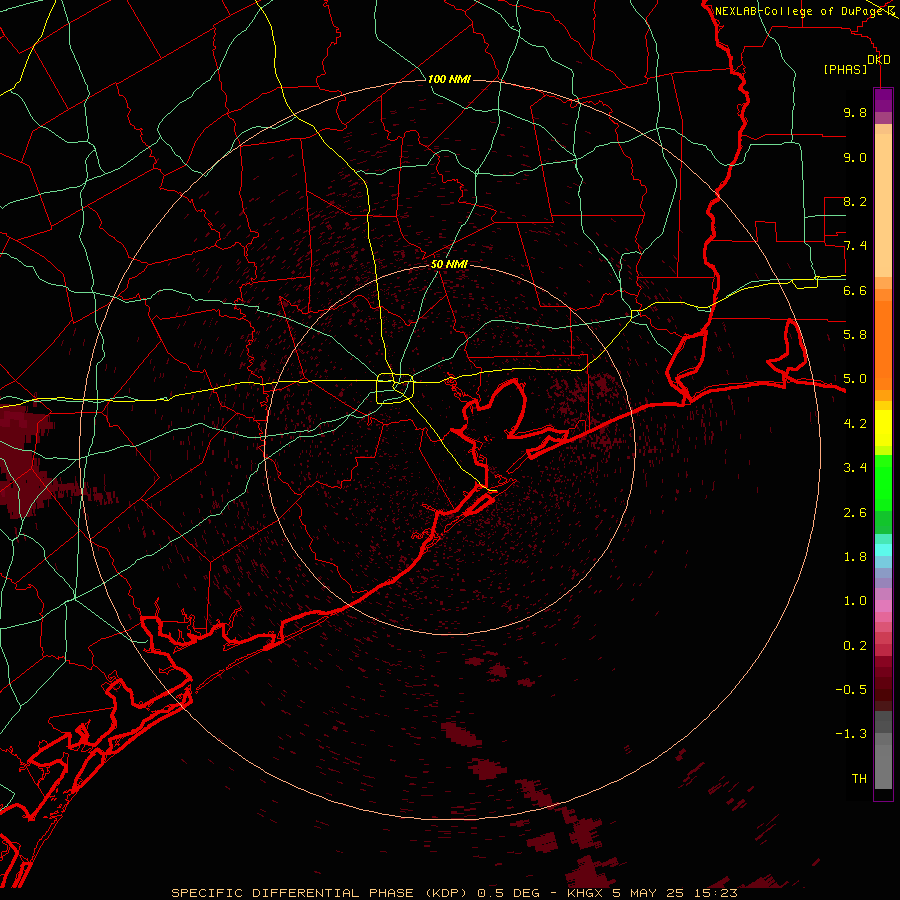Click the 5.0 scale value
This screenshot has width=900, height=900.
coord(855,379)
